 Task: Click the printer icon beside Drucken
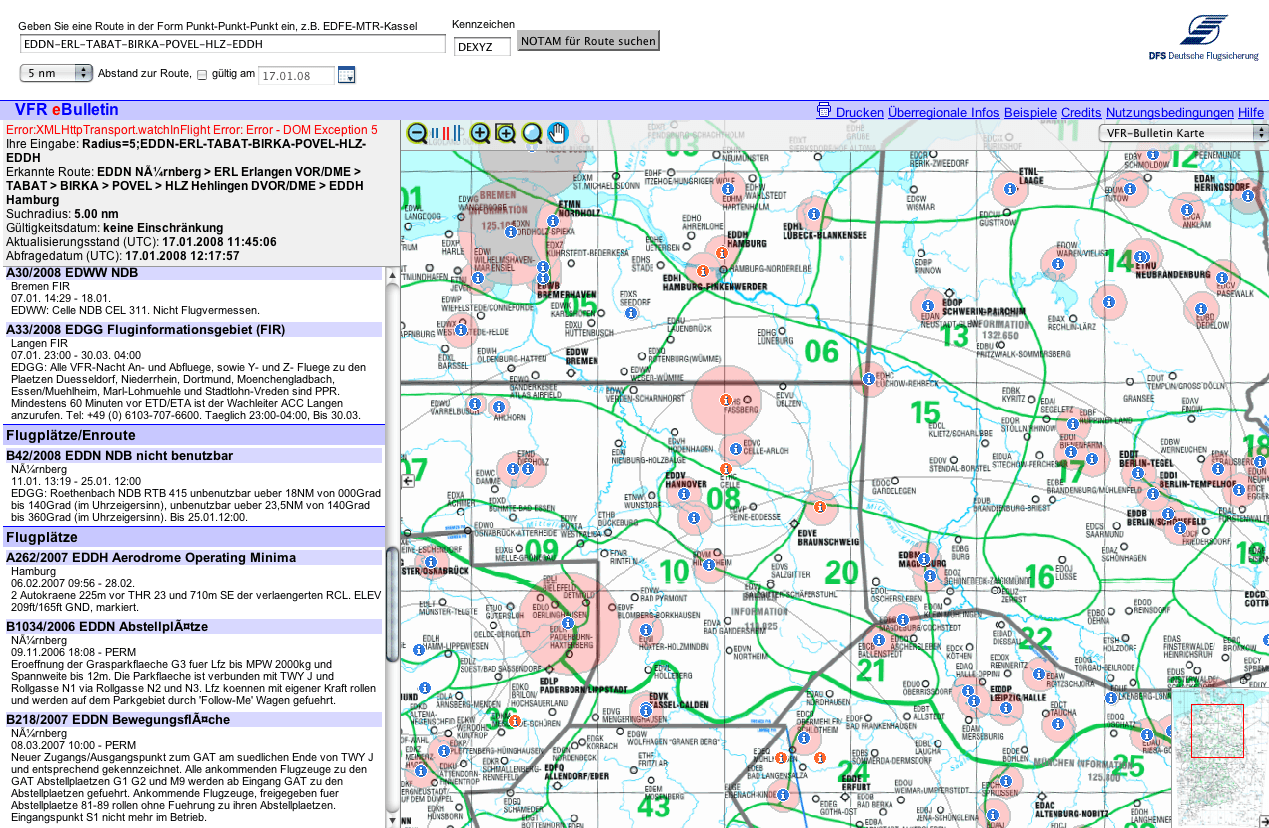click(824, 110)
